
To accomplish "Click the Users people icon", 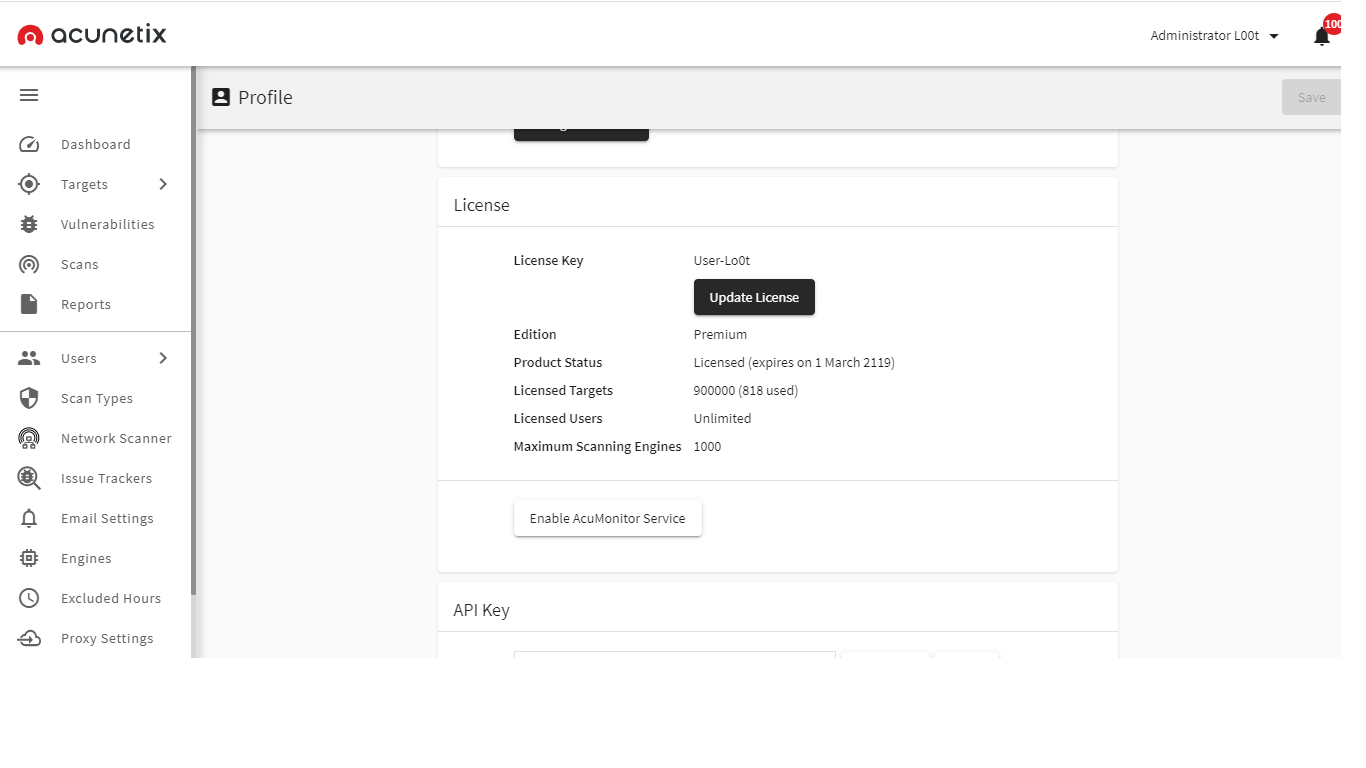I will [x=29, y=358].
